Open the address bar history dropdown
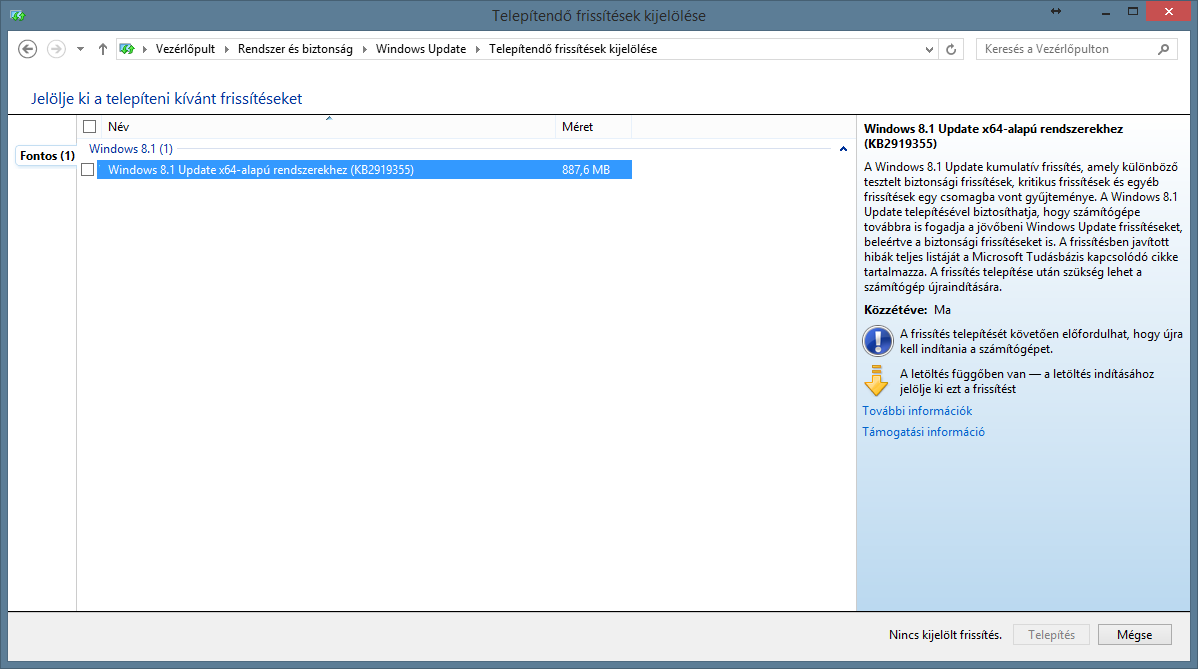 929,49
